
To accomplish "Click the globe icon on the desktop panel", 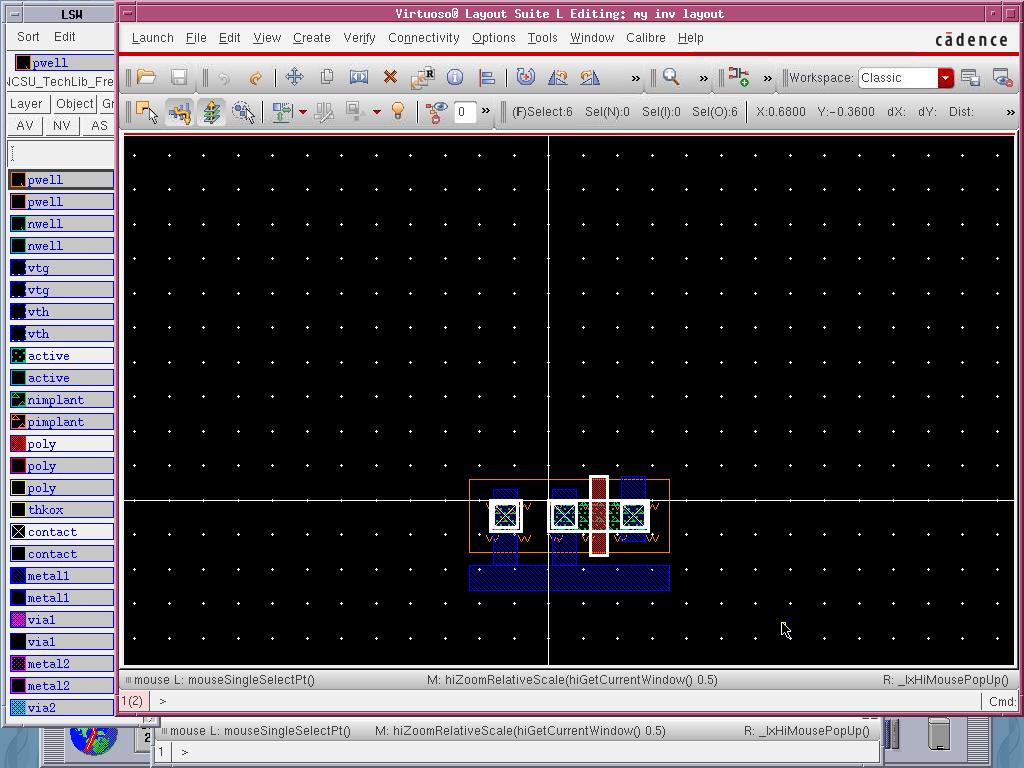I will (93, 739).
